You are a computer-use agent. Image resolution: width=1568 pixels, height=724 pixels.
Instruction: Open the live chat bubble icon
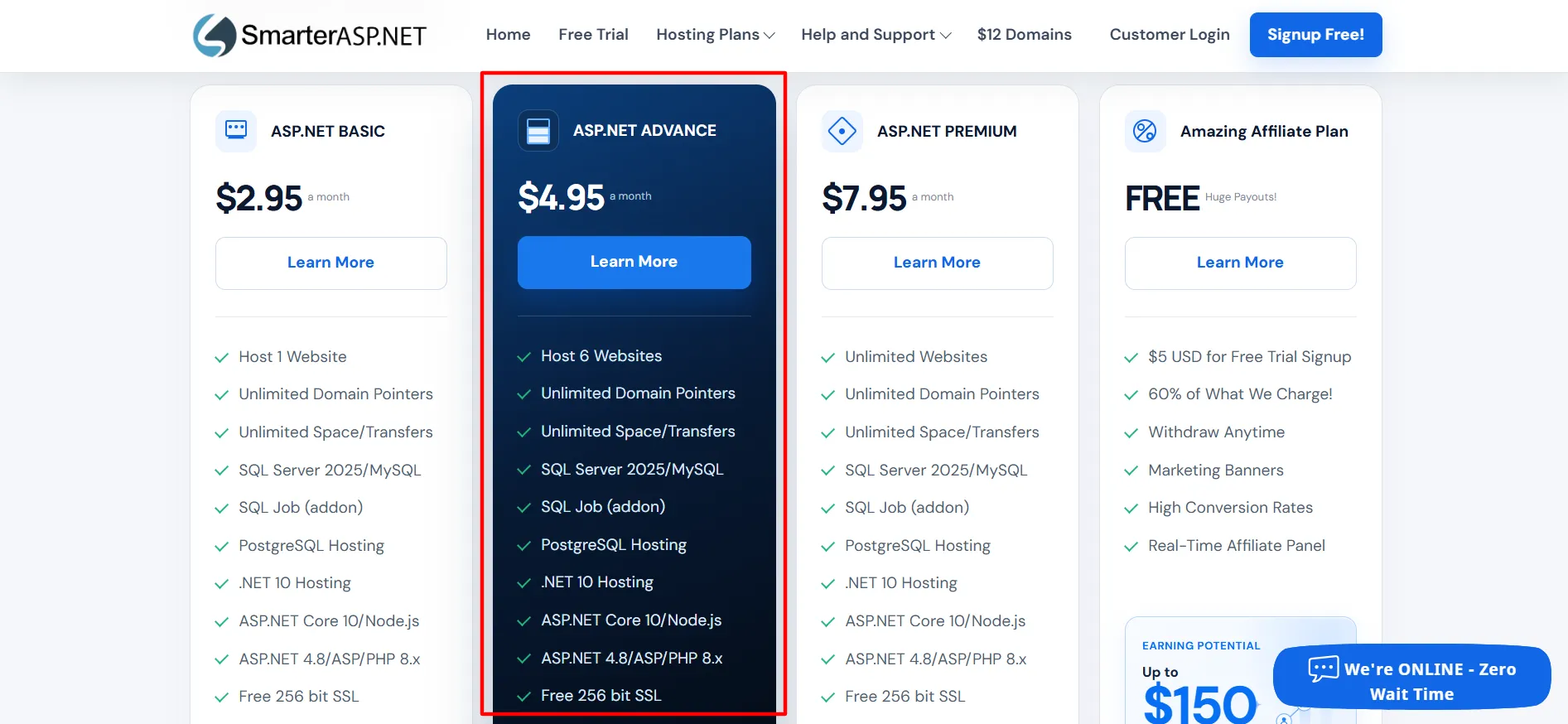pyautogui.click(x=1324, y=668)
